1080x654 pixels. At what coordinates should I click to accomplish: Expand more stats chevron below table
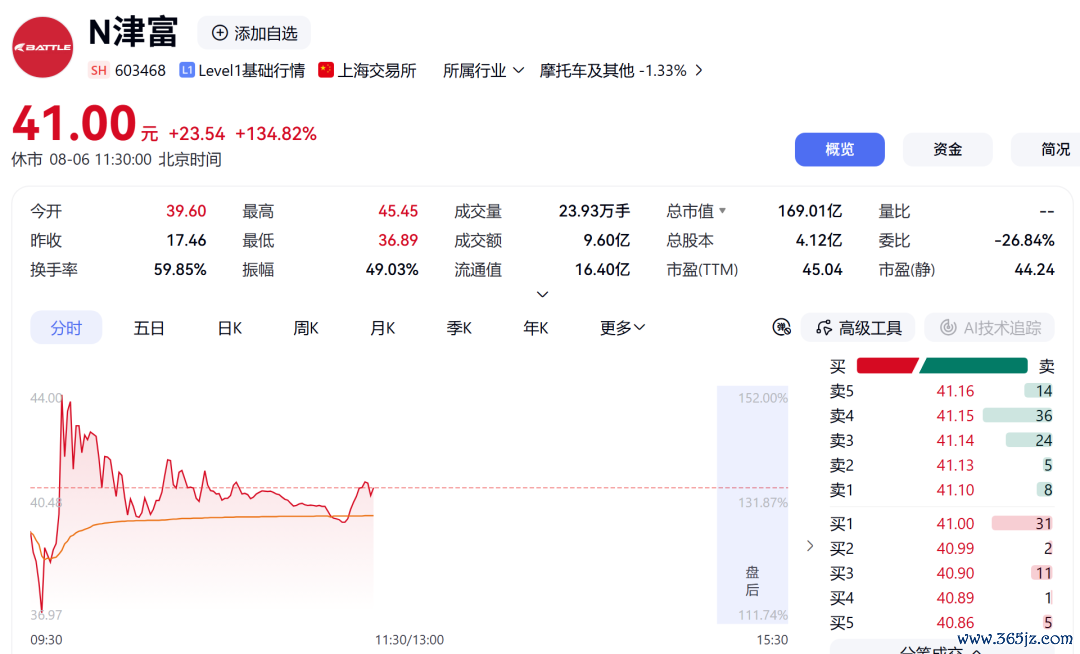click(543, 295)
